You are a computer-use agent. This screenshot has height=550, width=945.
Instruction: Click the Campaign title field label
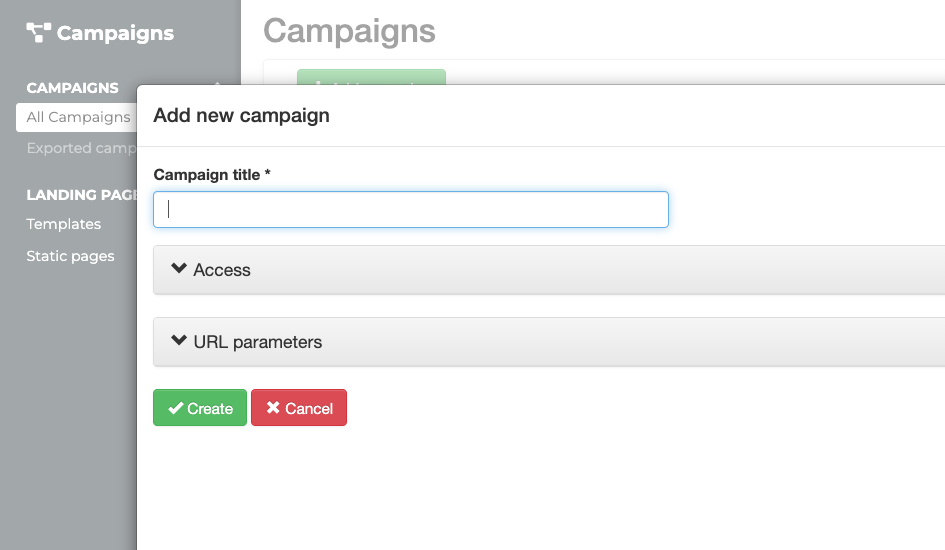(212, 175)
